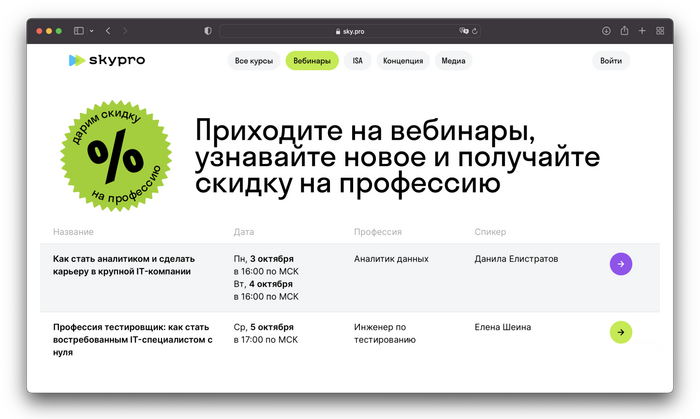Click the Пн, 3 октября date
This screenshot has width=700, height=419.
tap(263, 259)
